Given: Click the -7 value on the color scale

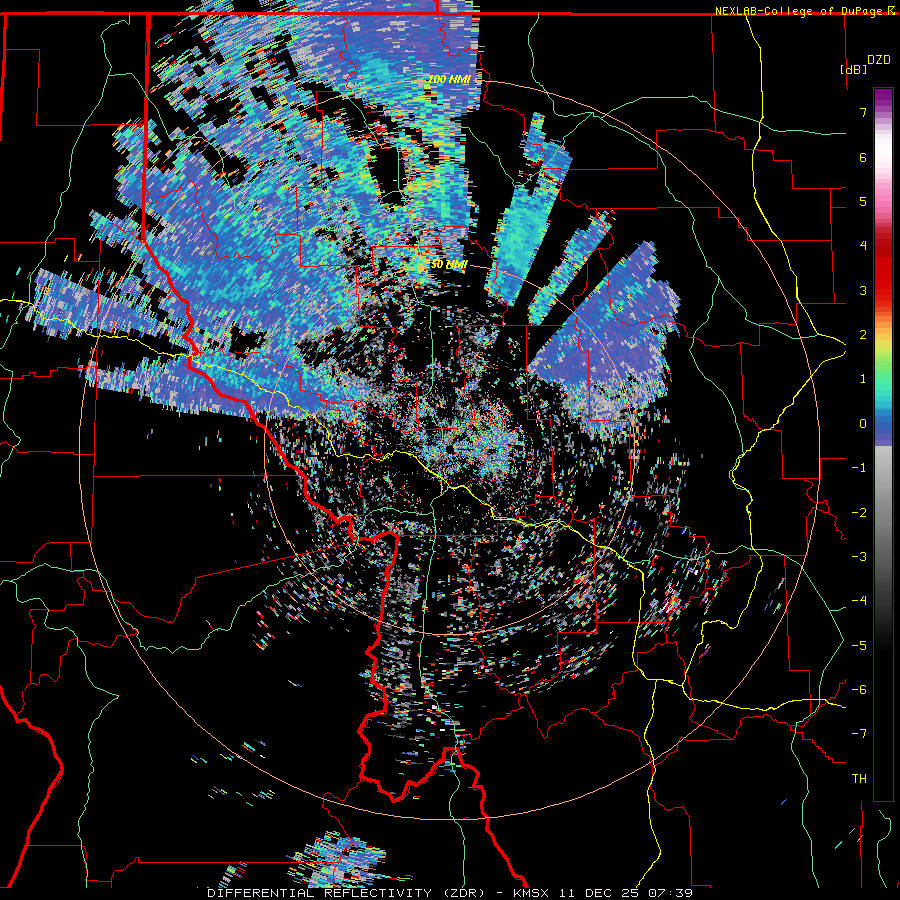Looking at the screenshot, I should coord(859,734).
